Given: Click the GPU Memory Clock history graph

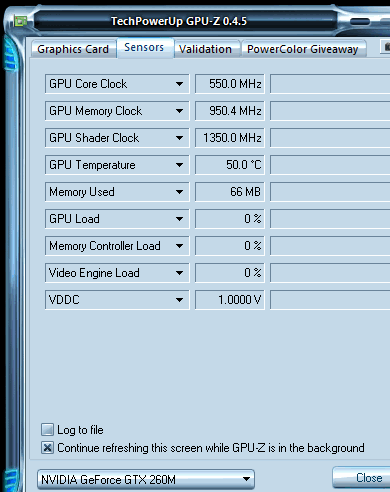Looking at the screenshot, I should 330,111.
